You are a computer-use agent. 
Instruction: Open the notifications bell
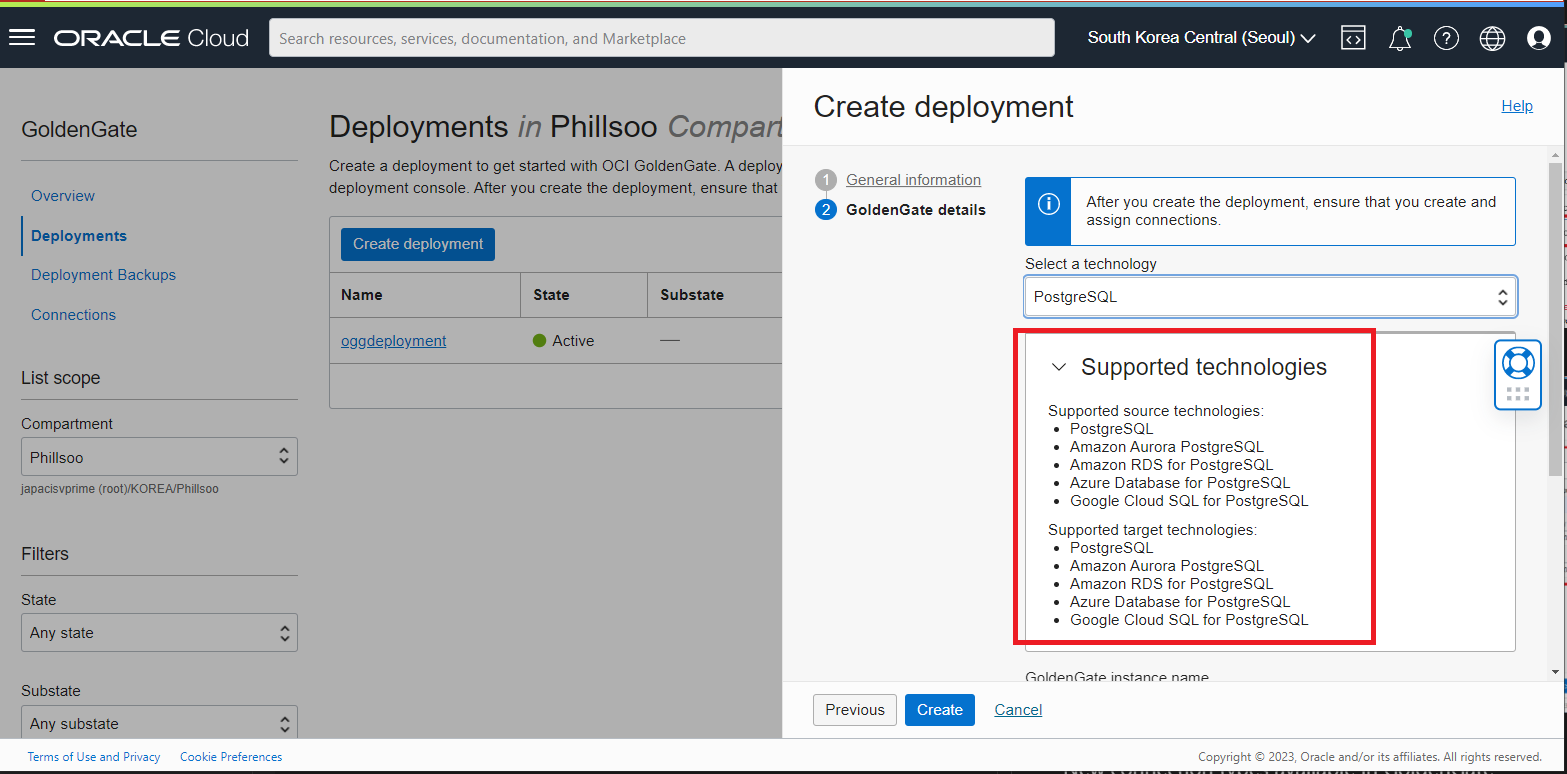(x=1400, y=39)
